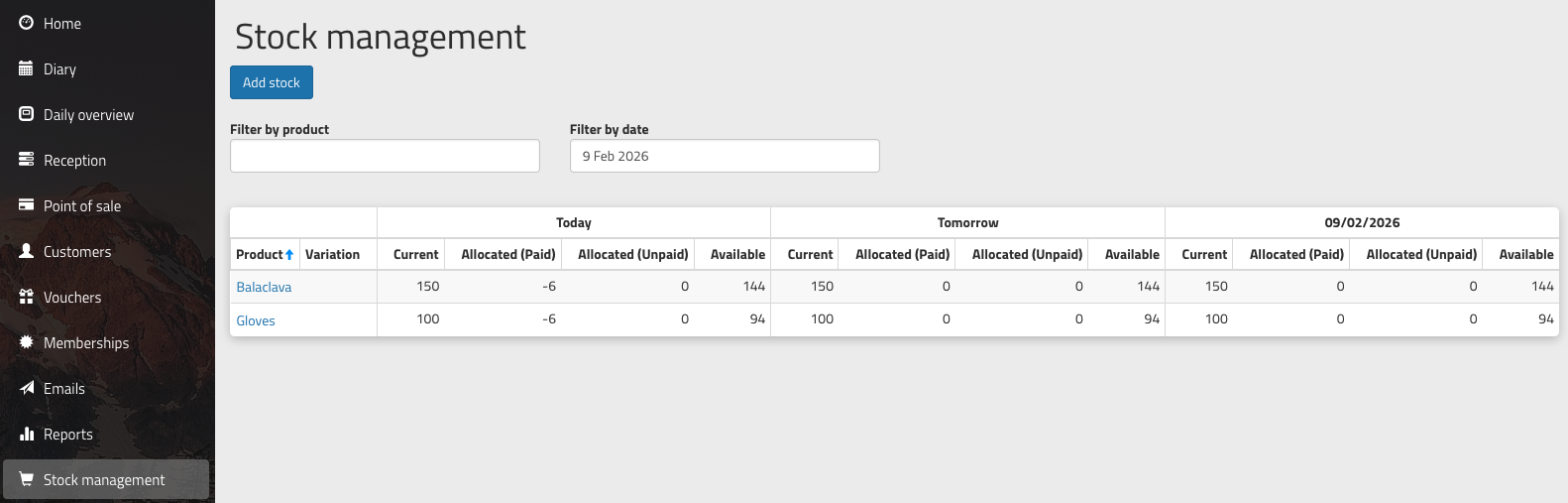Viewport: 1568px width, 503px height.
Task: Click the Home dashboard icon
Action: (x=27, y=23)
